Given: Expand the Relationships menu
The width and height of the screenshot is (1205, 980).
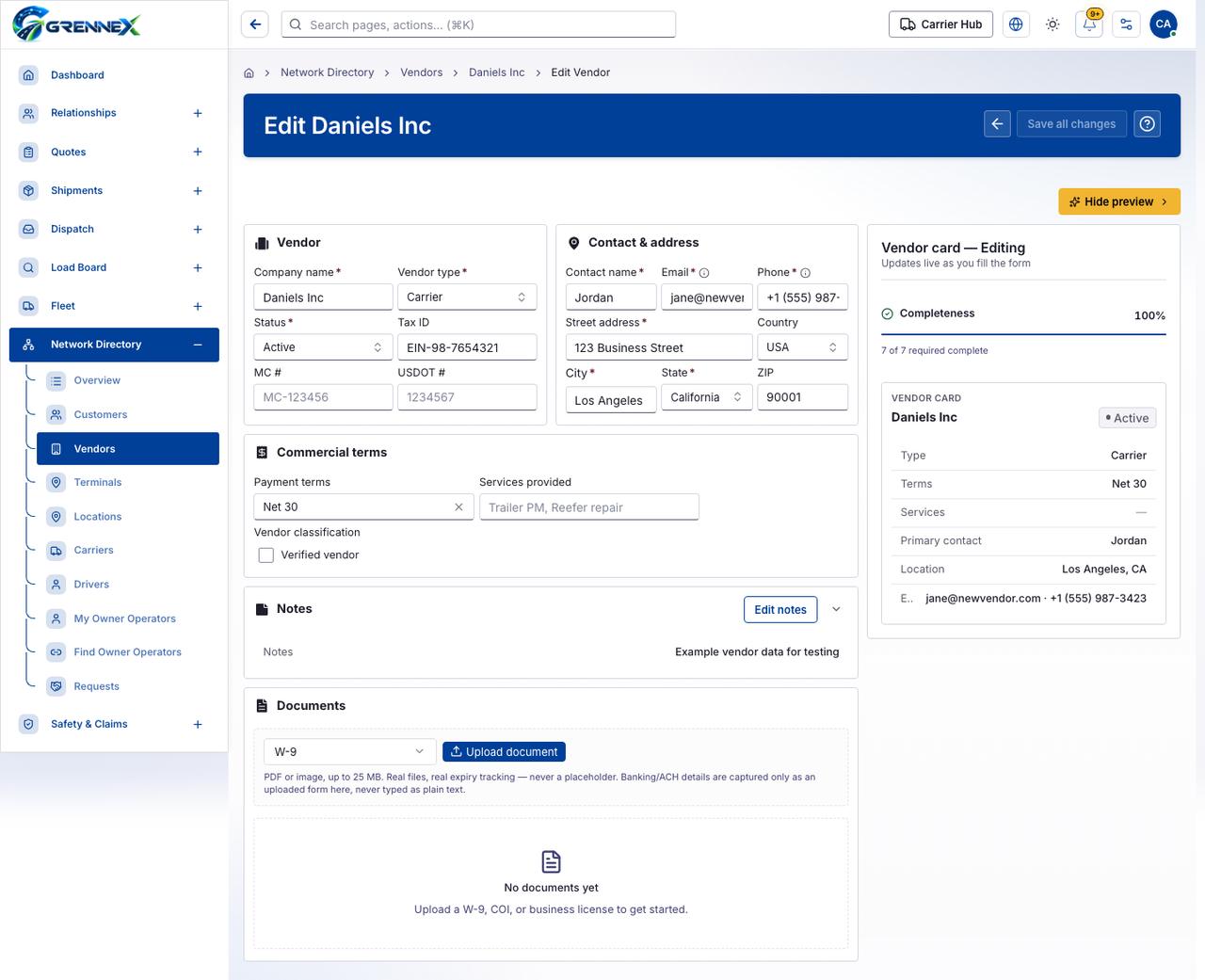Looking at the screenshot, I should click(x=198, y=113).
